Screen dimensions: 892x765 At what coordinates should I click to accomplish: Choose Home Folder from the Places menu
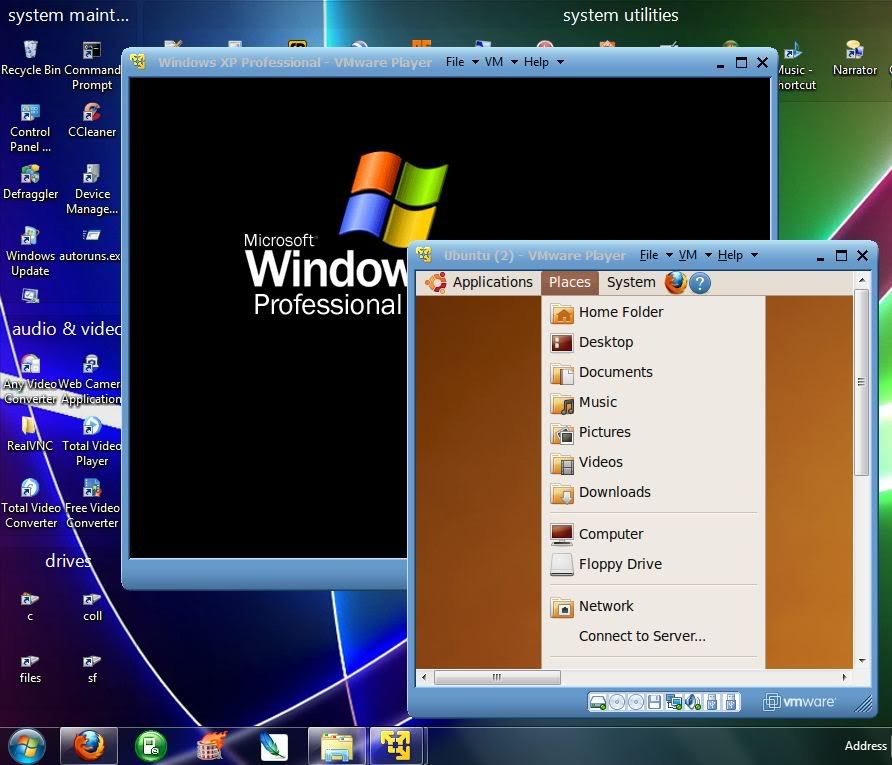coord(620,312)
